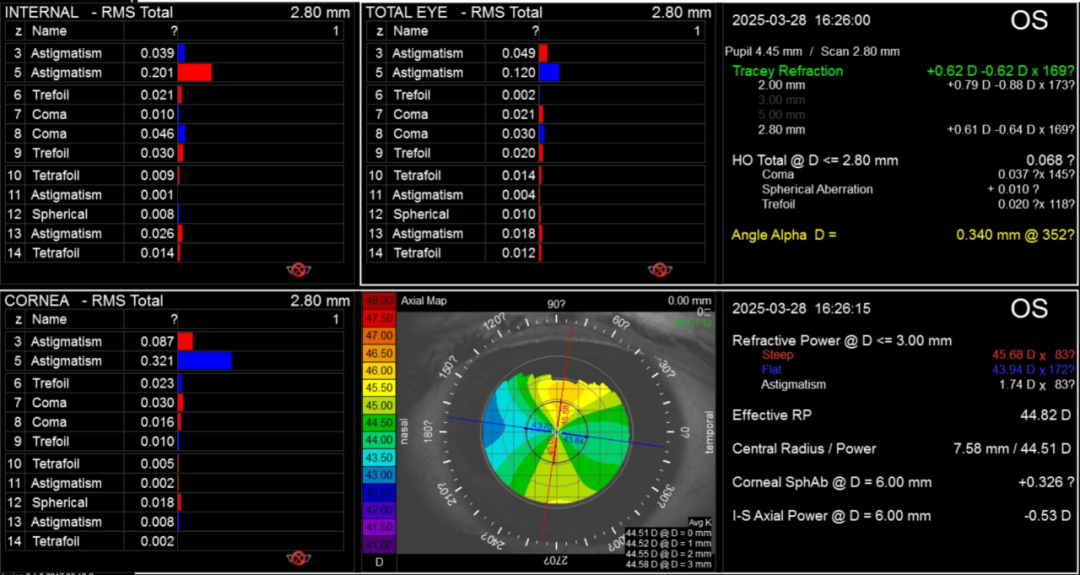This screenshot has height=575, width=1080.
Task: Click the 0.340 mm @ 352 angle value
Action: [x=1015, y=235]
